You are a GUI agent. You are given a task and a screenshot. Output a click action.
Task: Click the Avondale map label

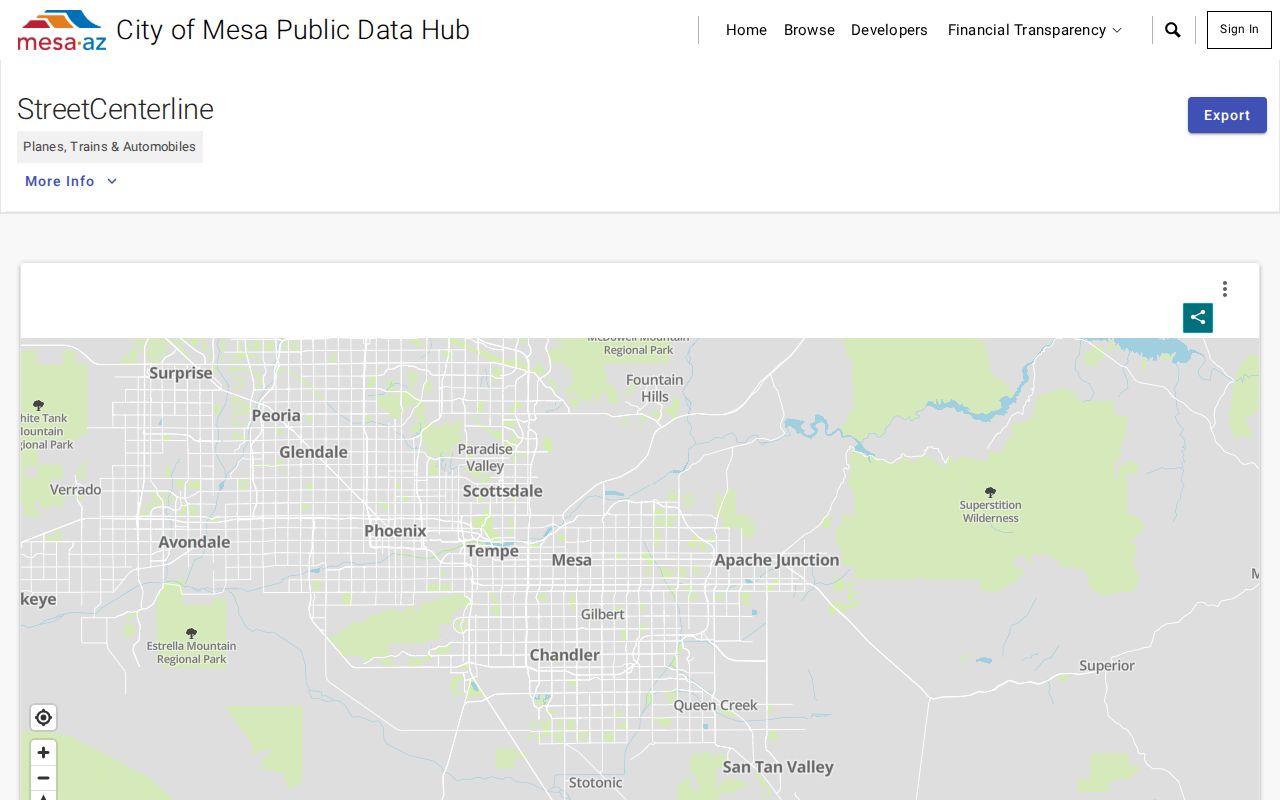coord(194,542)
